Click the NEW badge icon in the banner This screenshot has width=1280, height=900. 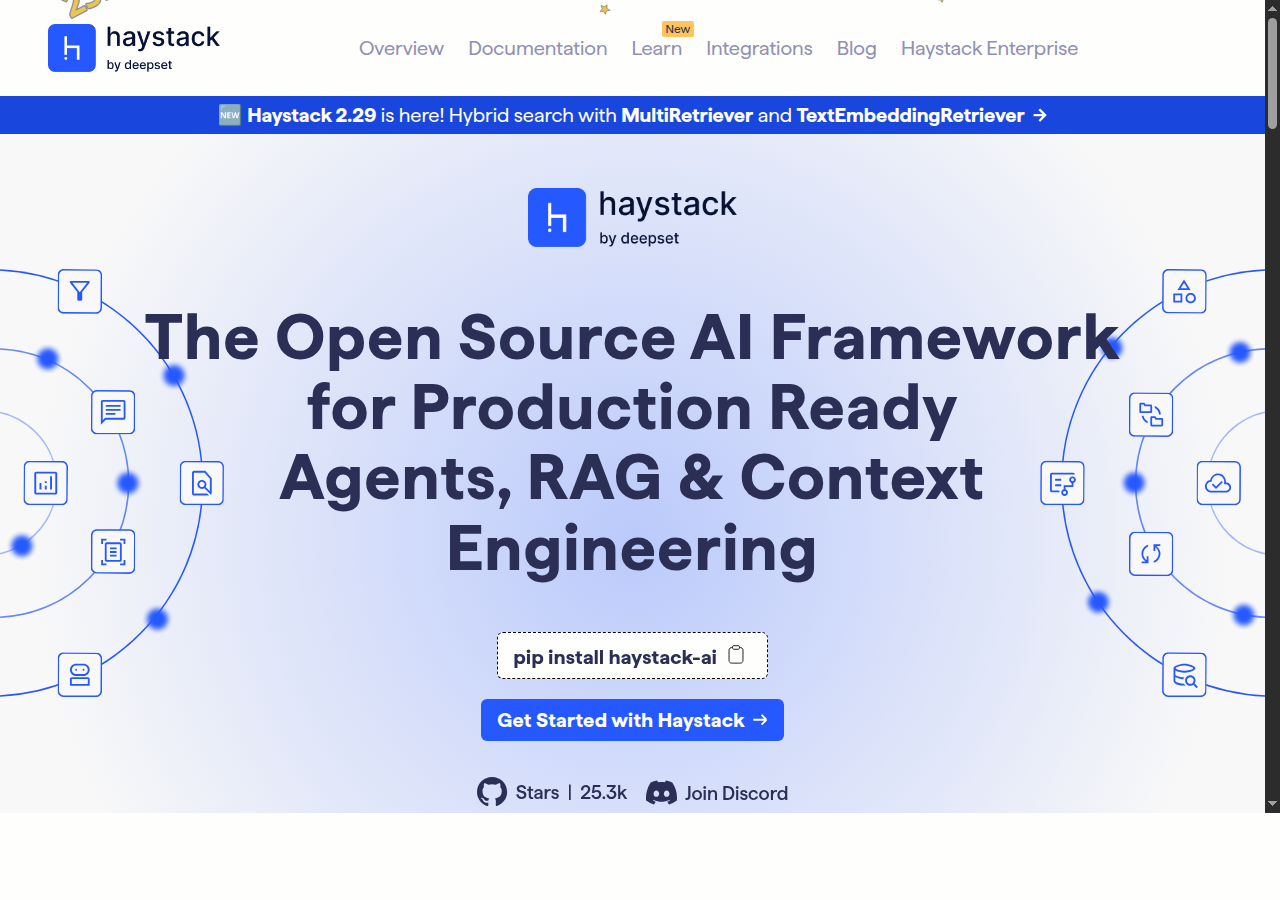tap(230, 115)
